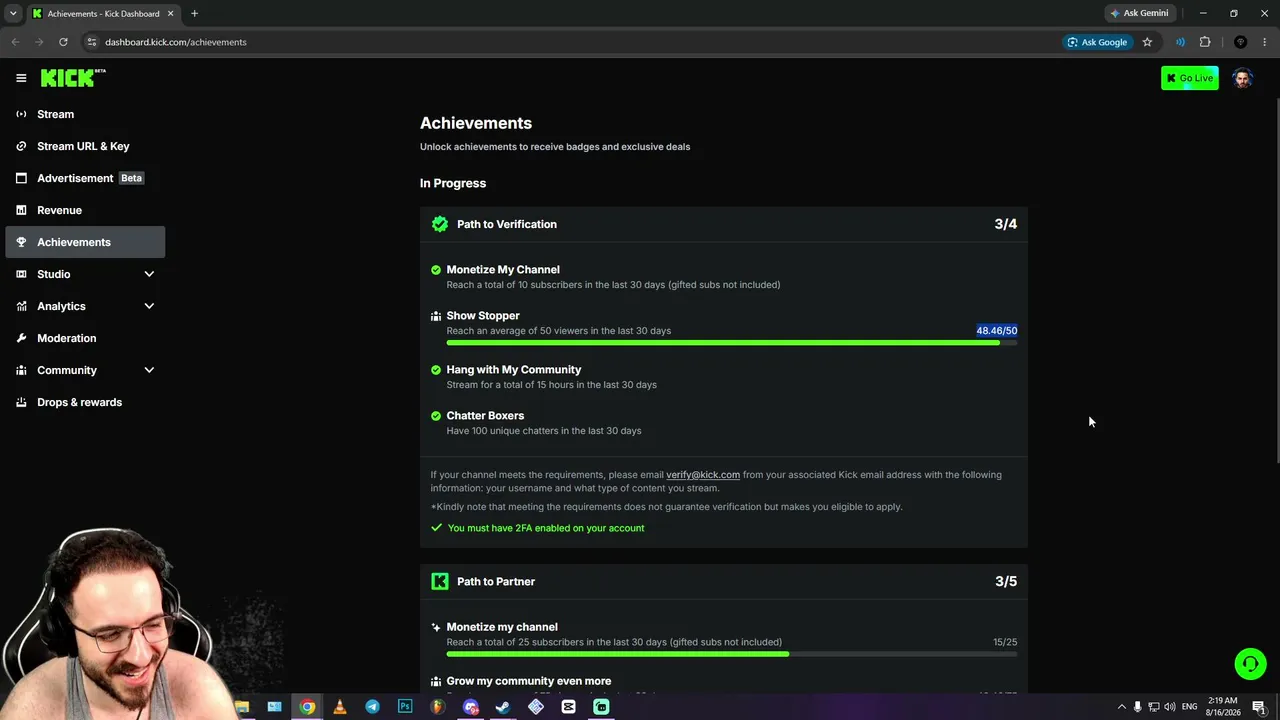Viewport: 1280px width, 720px height.
Task: Click the Show Stopper chart icon
Action: (x=436, y=316)
